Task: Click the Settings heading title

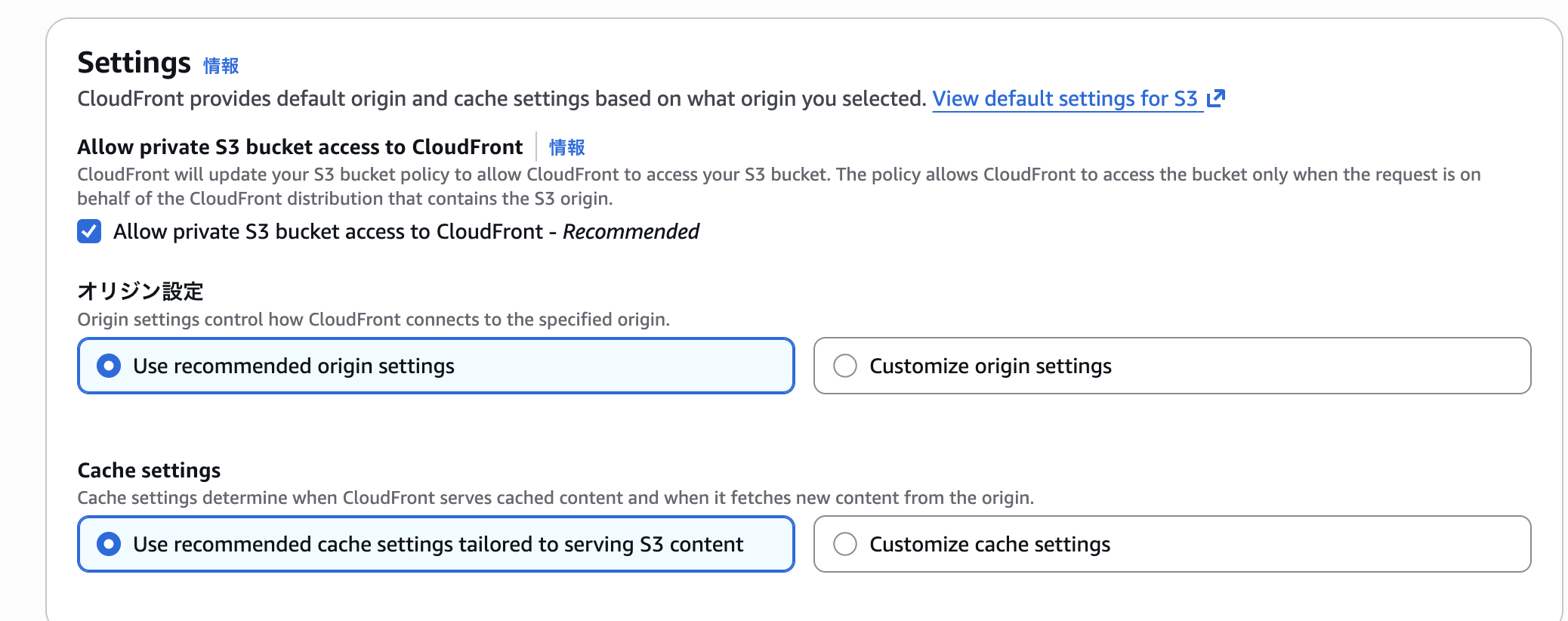Action: 134,63
